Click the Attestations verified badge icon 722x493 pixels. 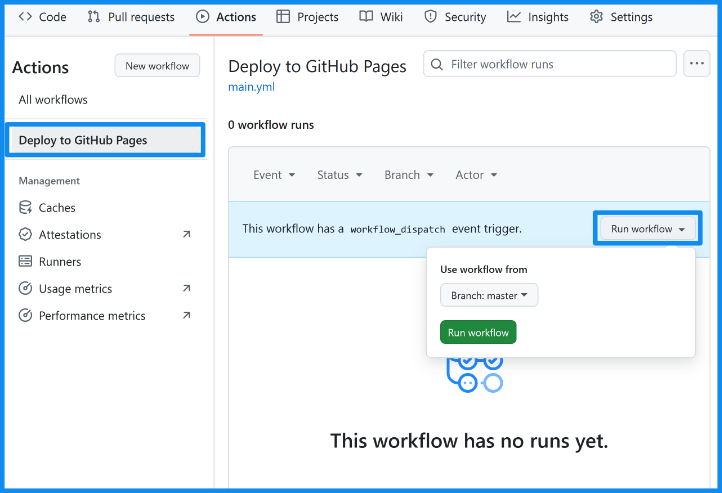coord(26,235)
